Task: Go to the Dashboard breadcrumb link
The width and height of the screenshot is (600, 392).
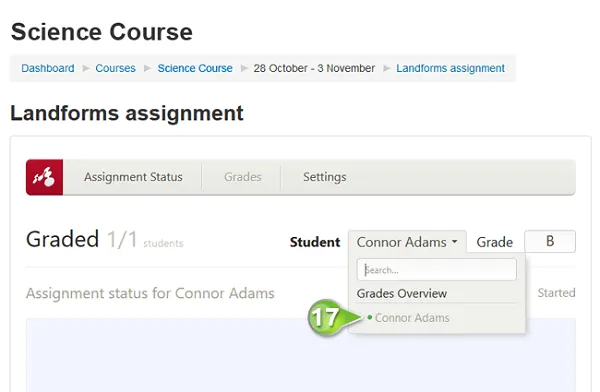Action: (48, 68)
